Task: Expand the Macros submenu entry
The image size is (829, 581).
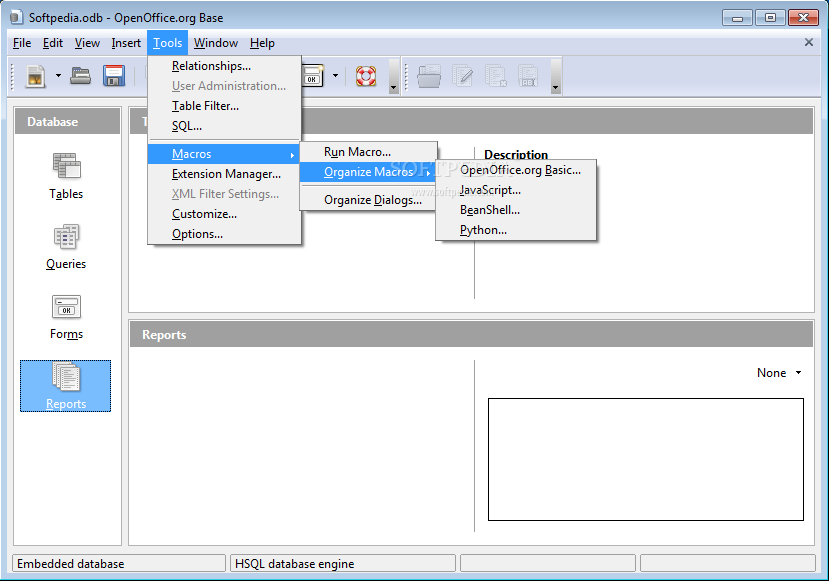Action: coord(224,154)
